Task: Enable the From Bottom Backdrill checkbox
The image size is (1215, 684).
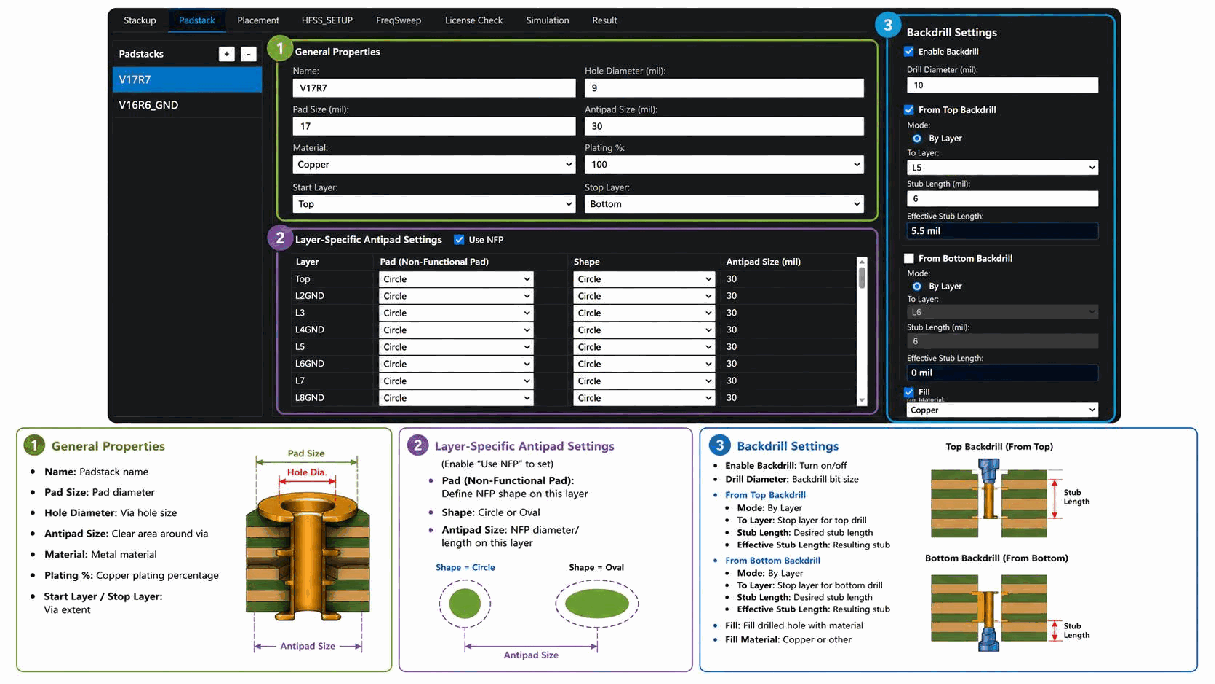Action: pos(909,258)
